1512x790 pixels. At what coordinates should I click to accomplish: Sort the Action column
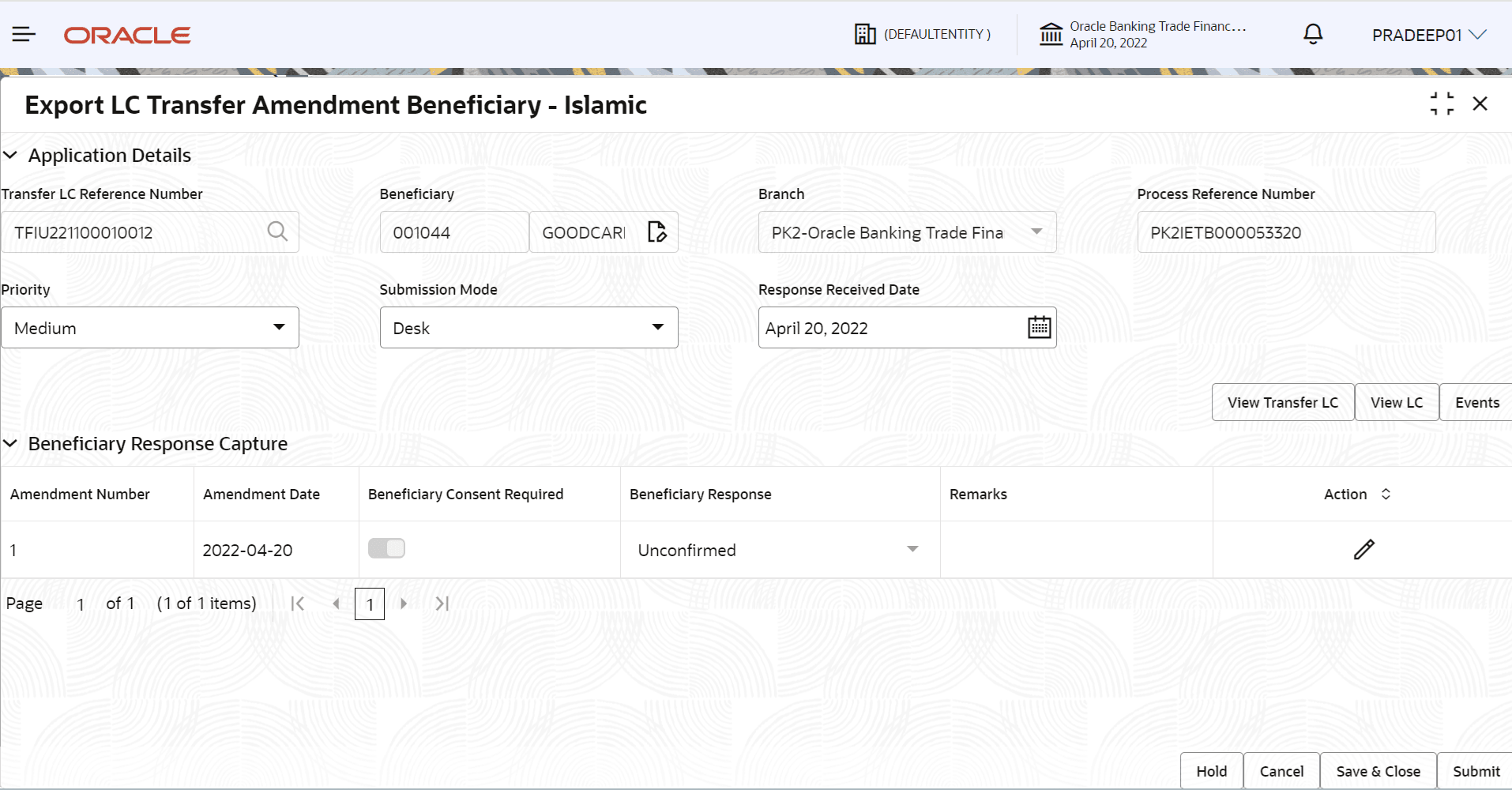(1386, 494)
